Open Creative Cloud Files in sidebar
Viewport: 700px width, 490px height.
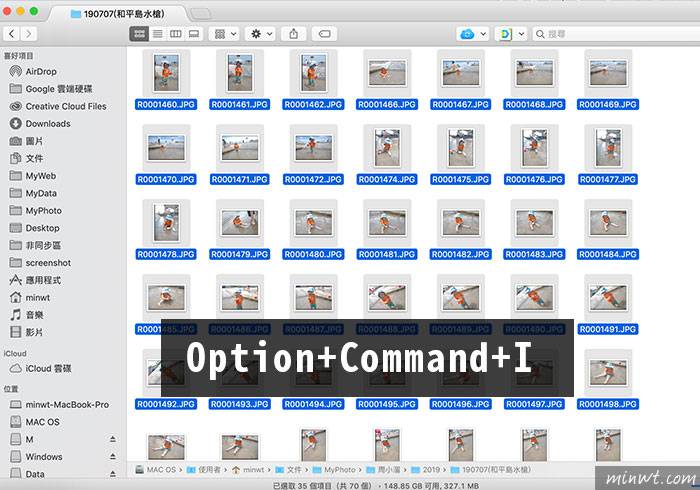(65, 106)
